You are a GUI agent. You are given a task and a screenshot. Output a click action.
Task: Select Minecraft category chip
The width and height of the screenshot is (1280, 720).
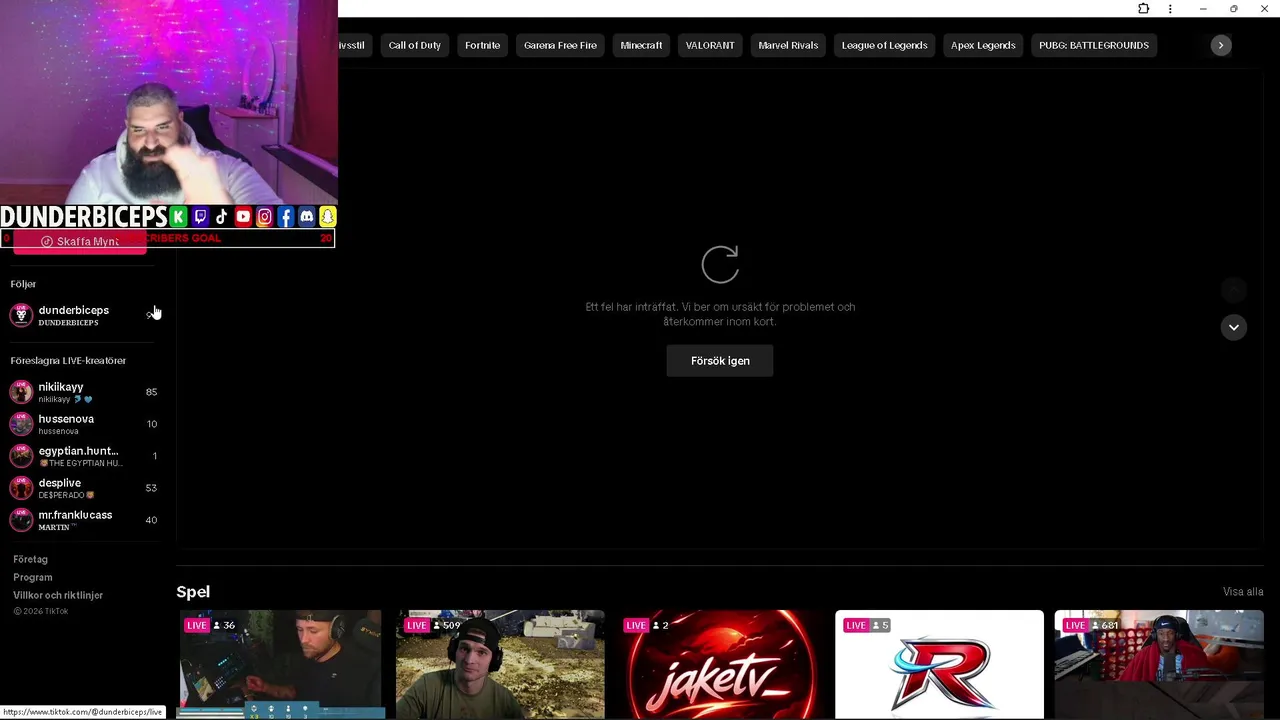(x=641, y=45)
